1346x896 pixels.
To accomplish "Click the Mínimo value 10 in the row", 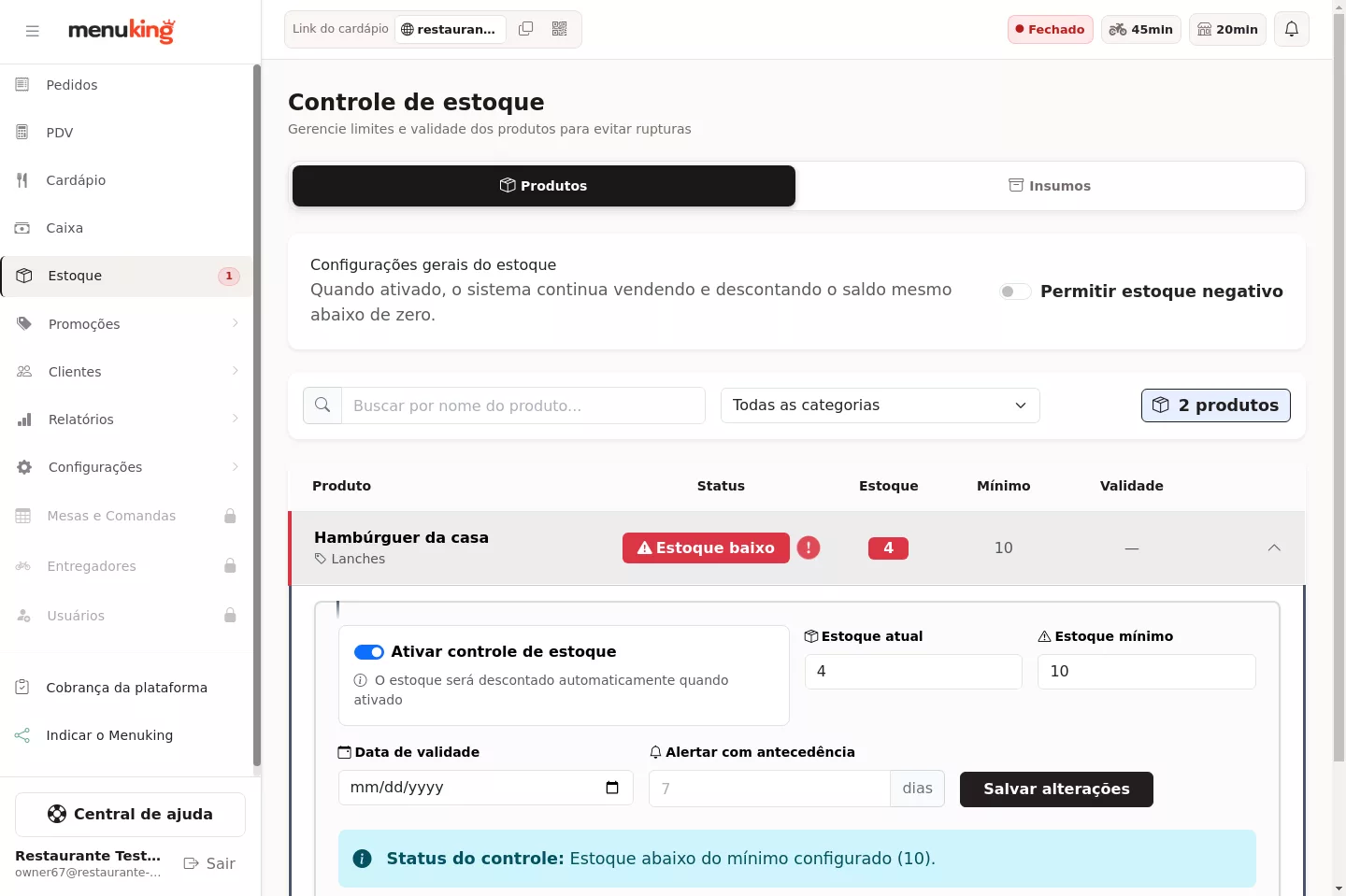I will pos(1004,548).
